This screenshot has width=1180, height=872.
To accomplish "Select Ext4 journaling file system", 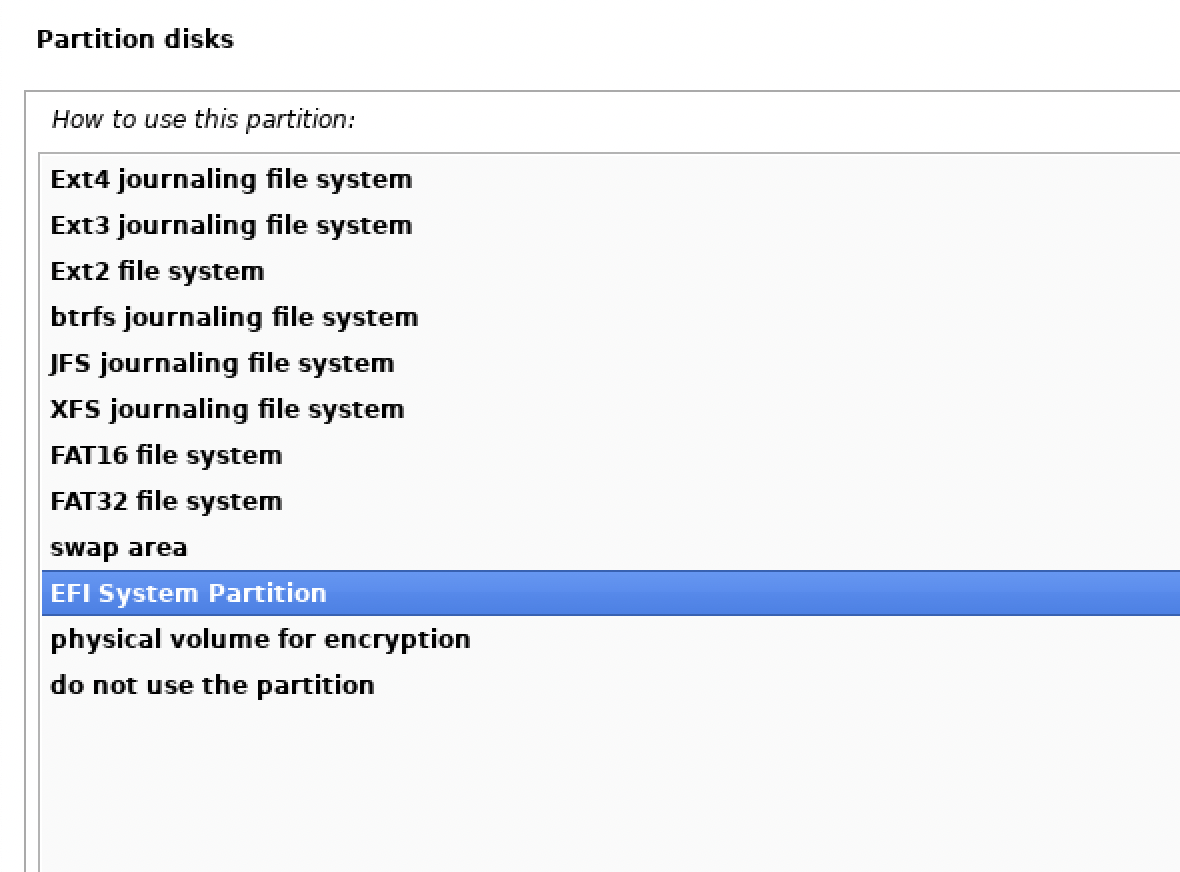I will pyautogui.click(x=231, y=180).
